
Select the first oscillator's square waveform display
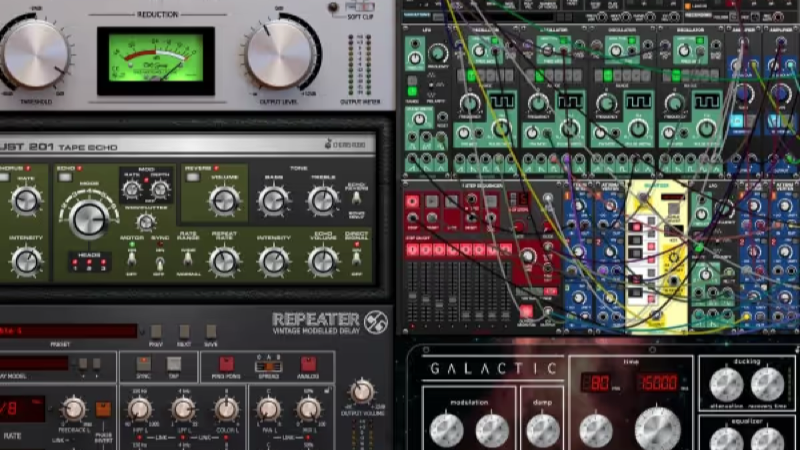coord(501,102)
